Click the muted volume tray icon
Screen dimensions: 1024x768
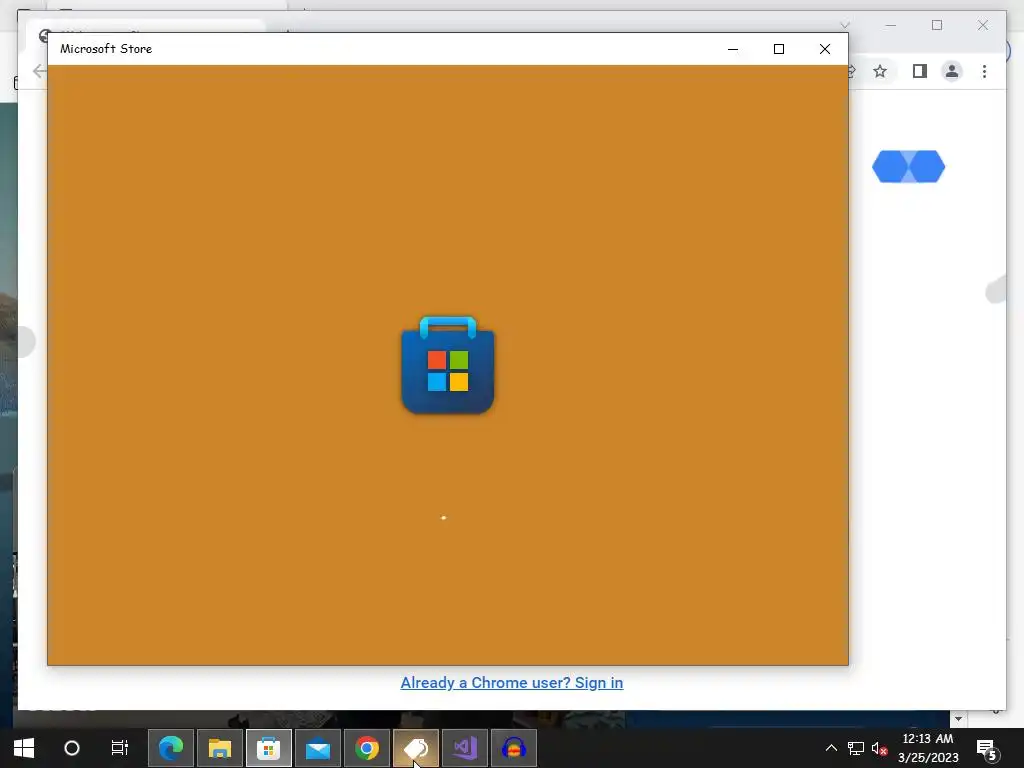coord(880,748)
